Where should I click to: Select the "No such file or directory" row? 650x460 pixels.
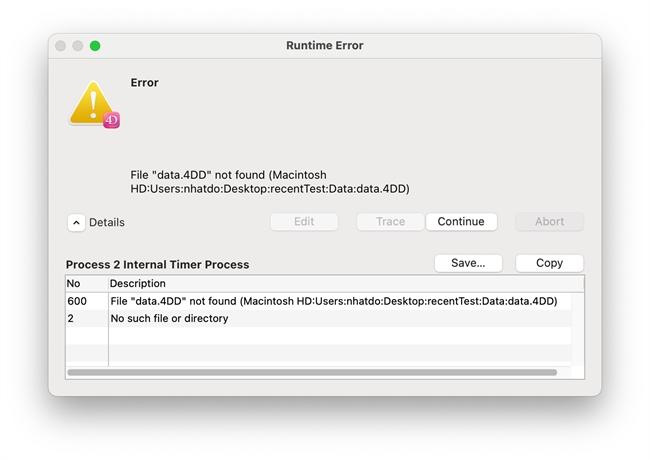click(169, 319)
